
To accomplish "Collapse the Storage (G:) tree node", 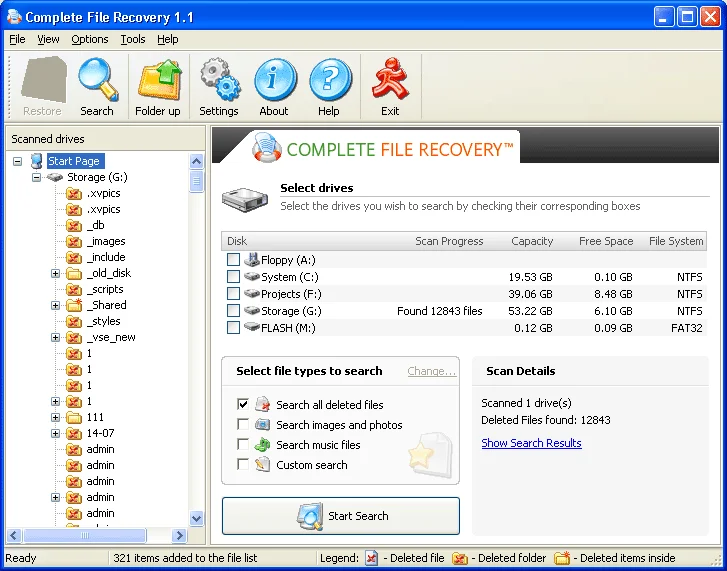I will pos(36,178).
